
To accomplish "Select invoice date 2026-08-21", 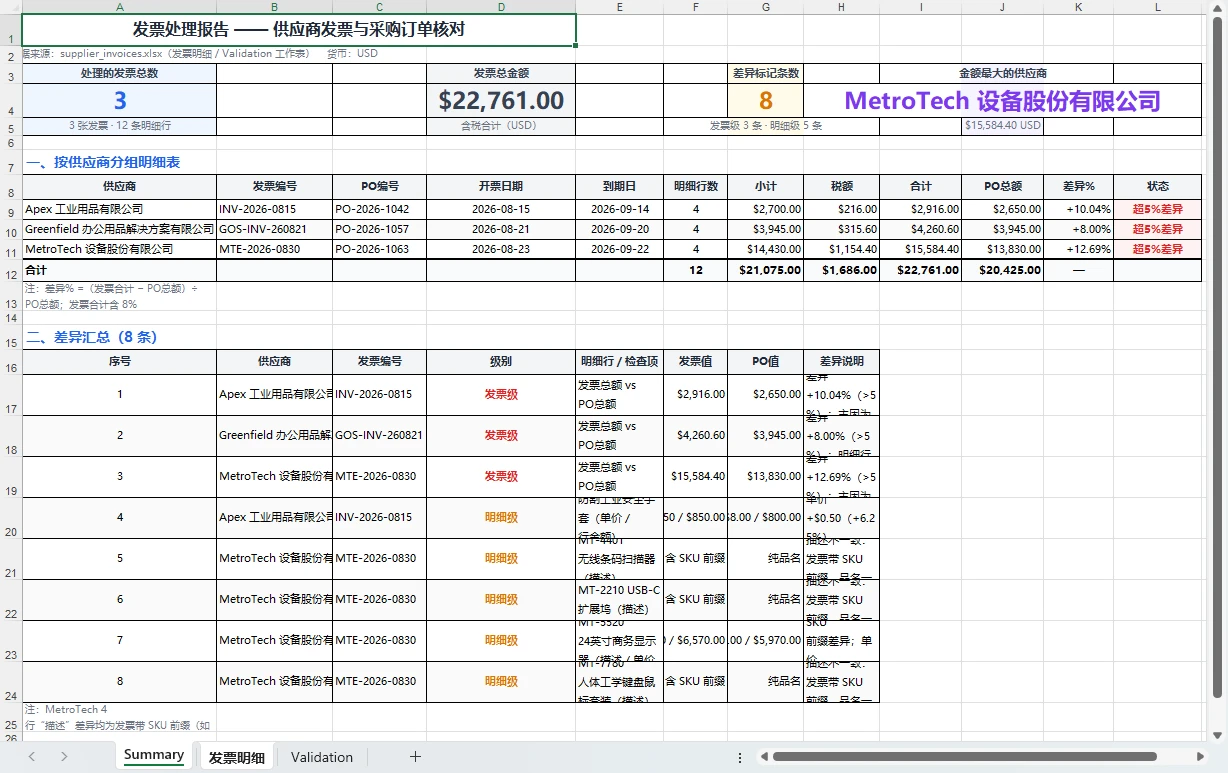I will pos(501,230).
